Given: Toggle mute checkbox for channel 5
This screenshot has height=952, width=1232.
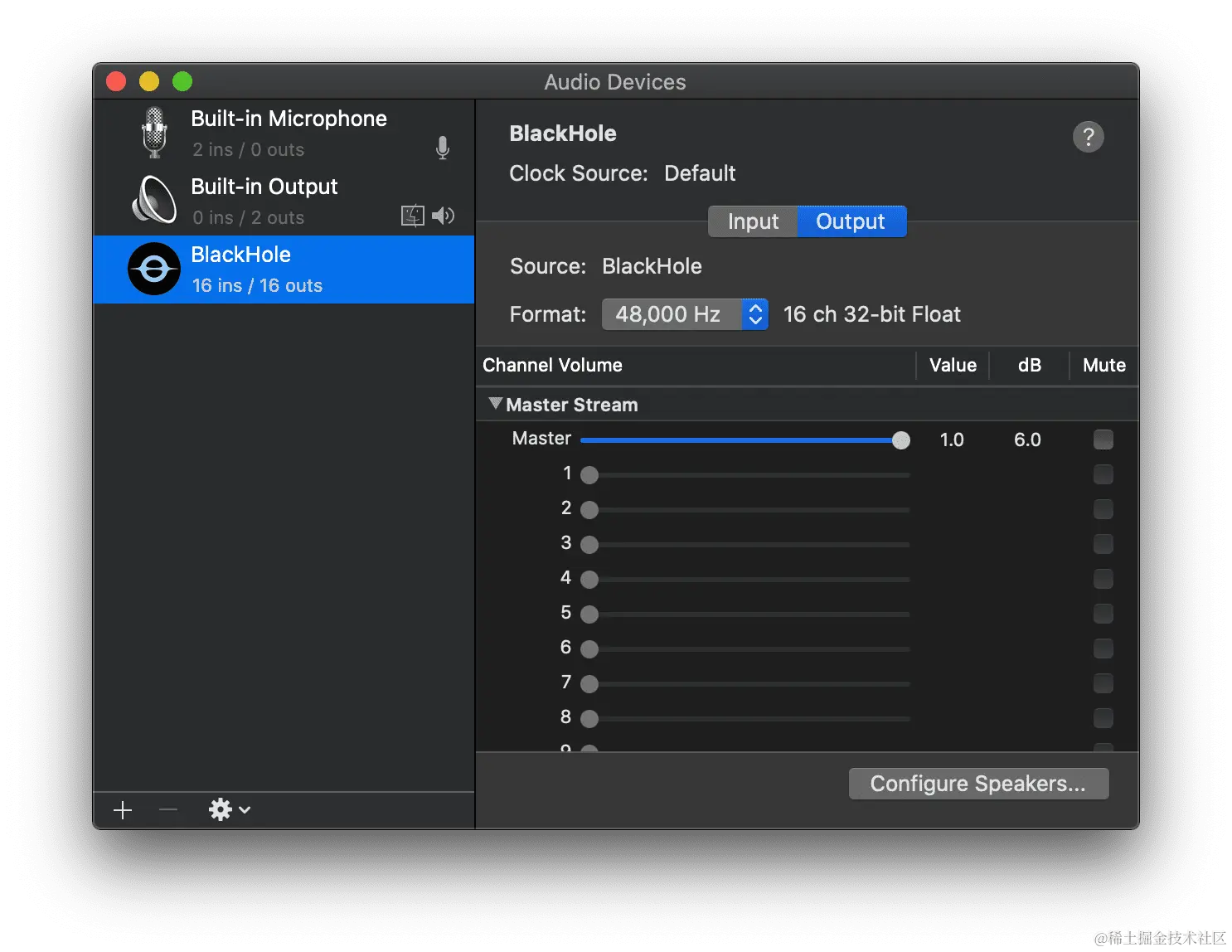Looking at the screenshot, I should [x=1103, y=614].
